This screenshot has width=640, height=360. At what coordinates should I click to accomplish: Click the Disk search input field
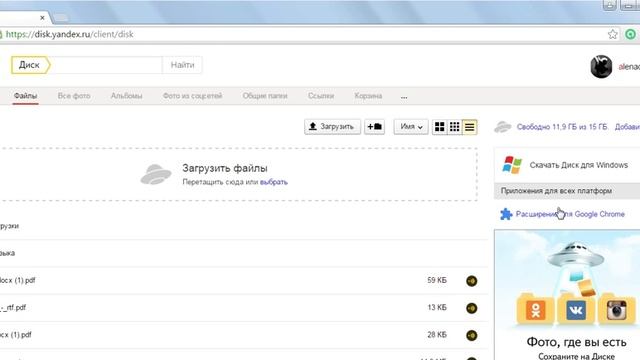pos(106,65)
